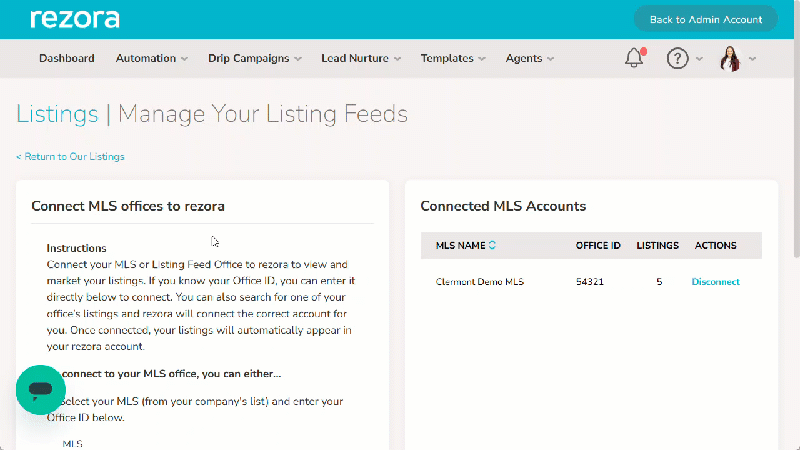Go to the Dashboard

(x=67, y=58)
